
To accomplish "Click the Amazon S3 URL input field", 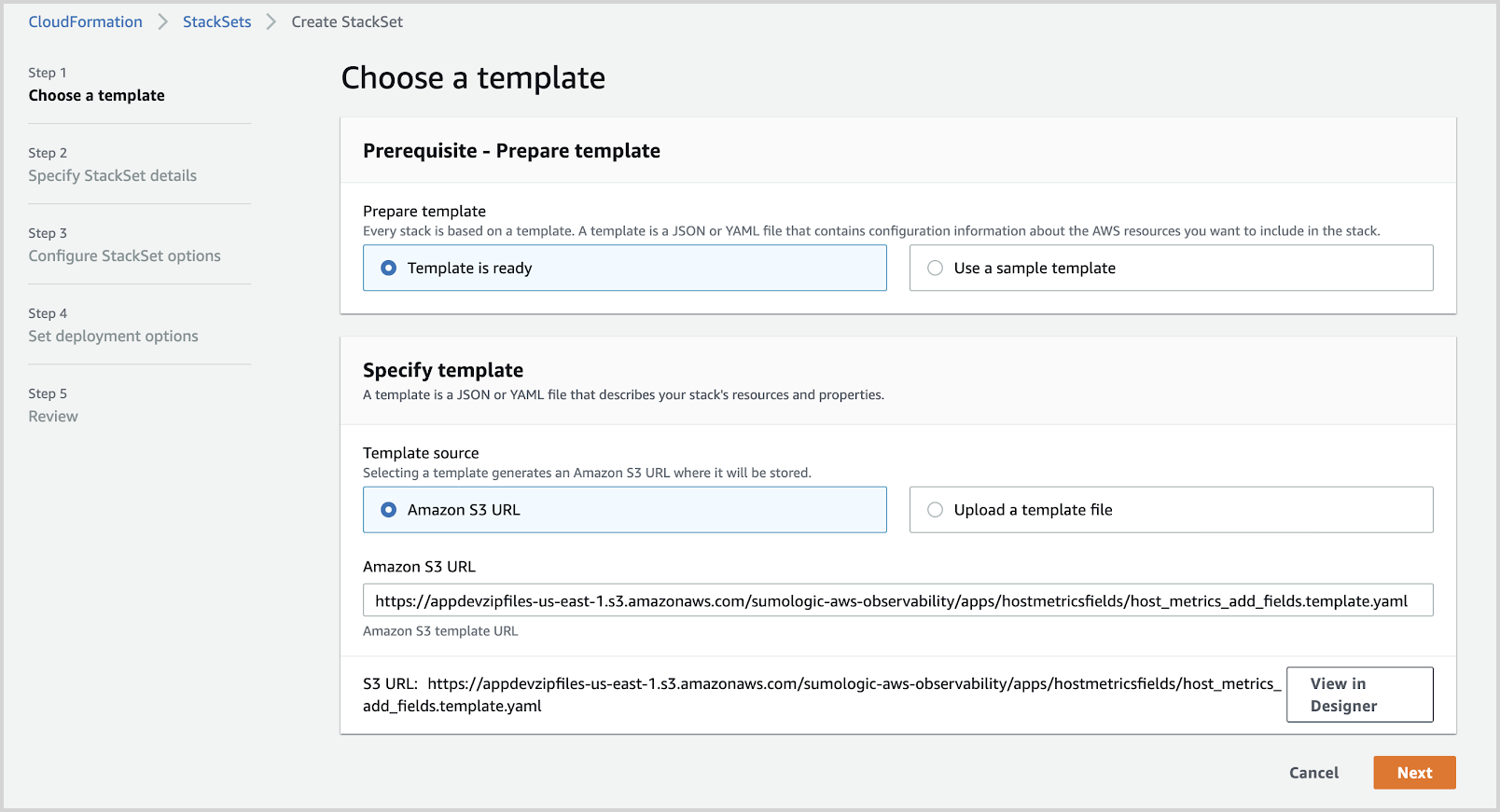I will point(897,600).
